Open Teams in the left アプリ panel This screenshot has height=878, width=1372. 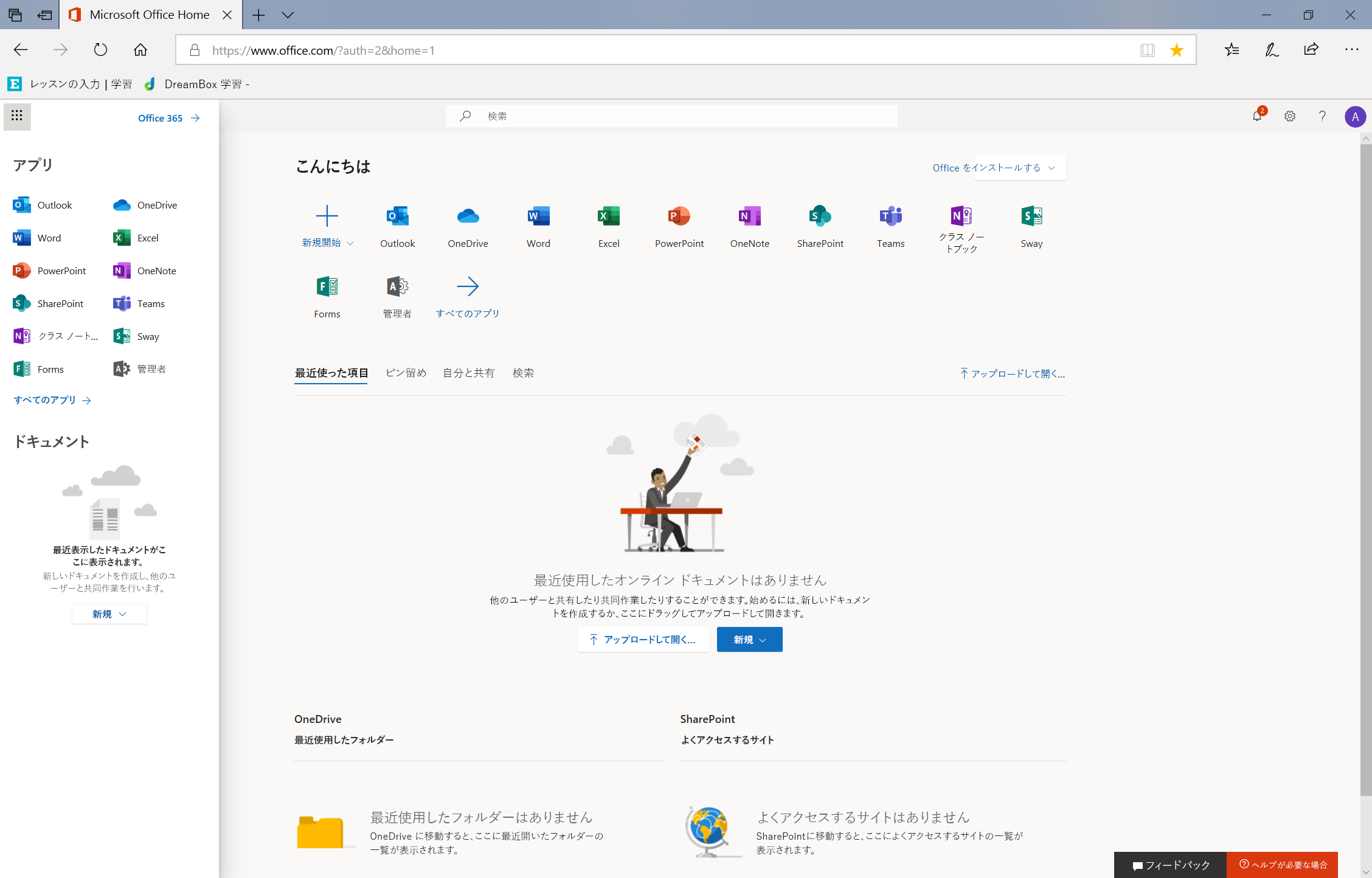pos(139,303)
